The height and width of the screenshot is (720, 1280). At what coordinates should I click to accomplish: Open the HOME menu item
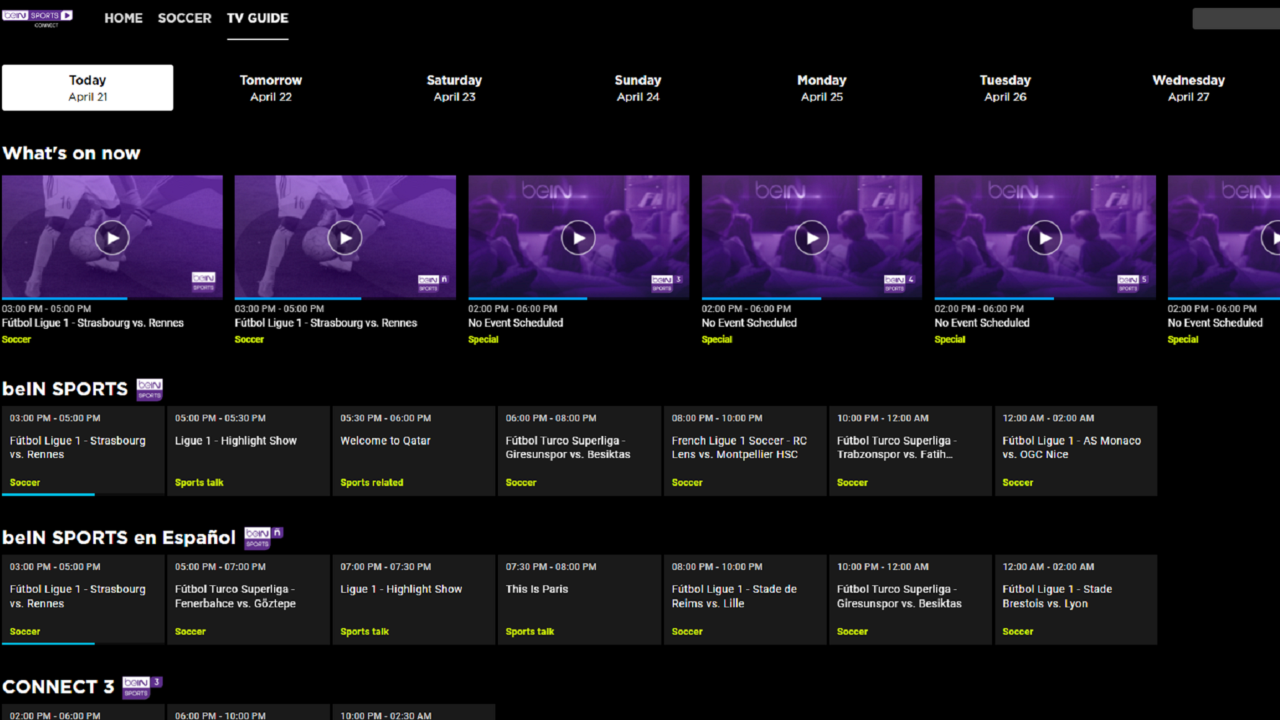coord(123,18)
